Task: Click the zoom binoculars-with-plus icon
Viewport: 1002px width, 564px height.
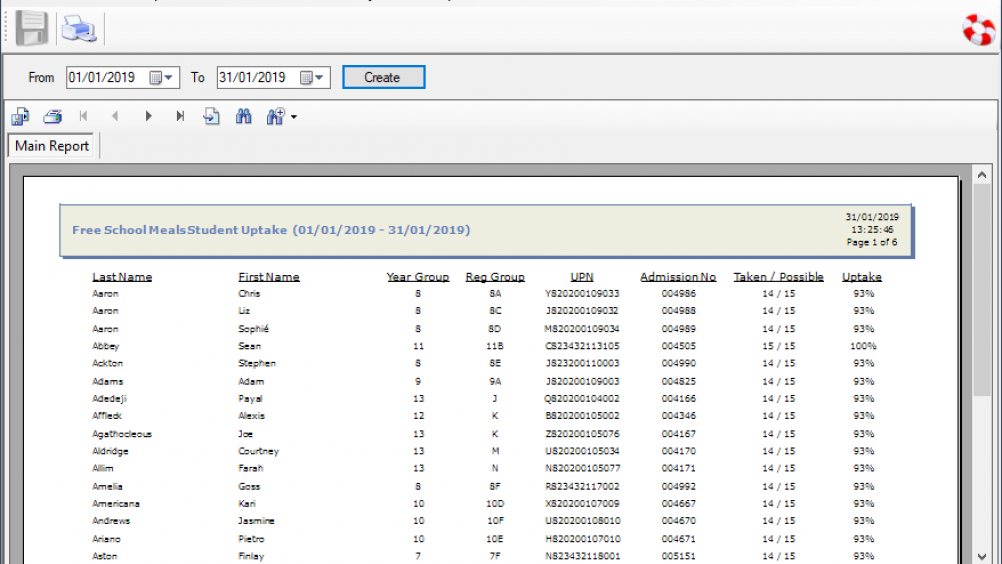Action: click(276, 117)
